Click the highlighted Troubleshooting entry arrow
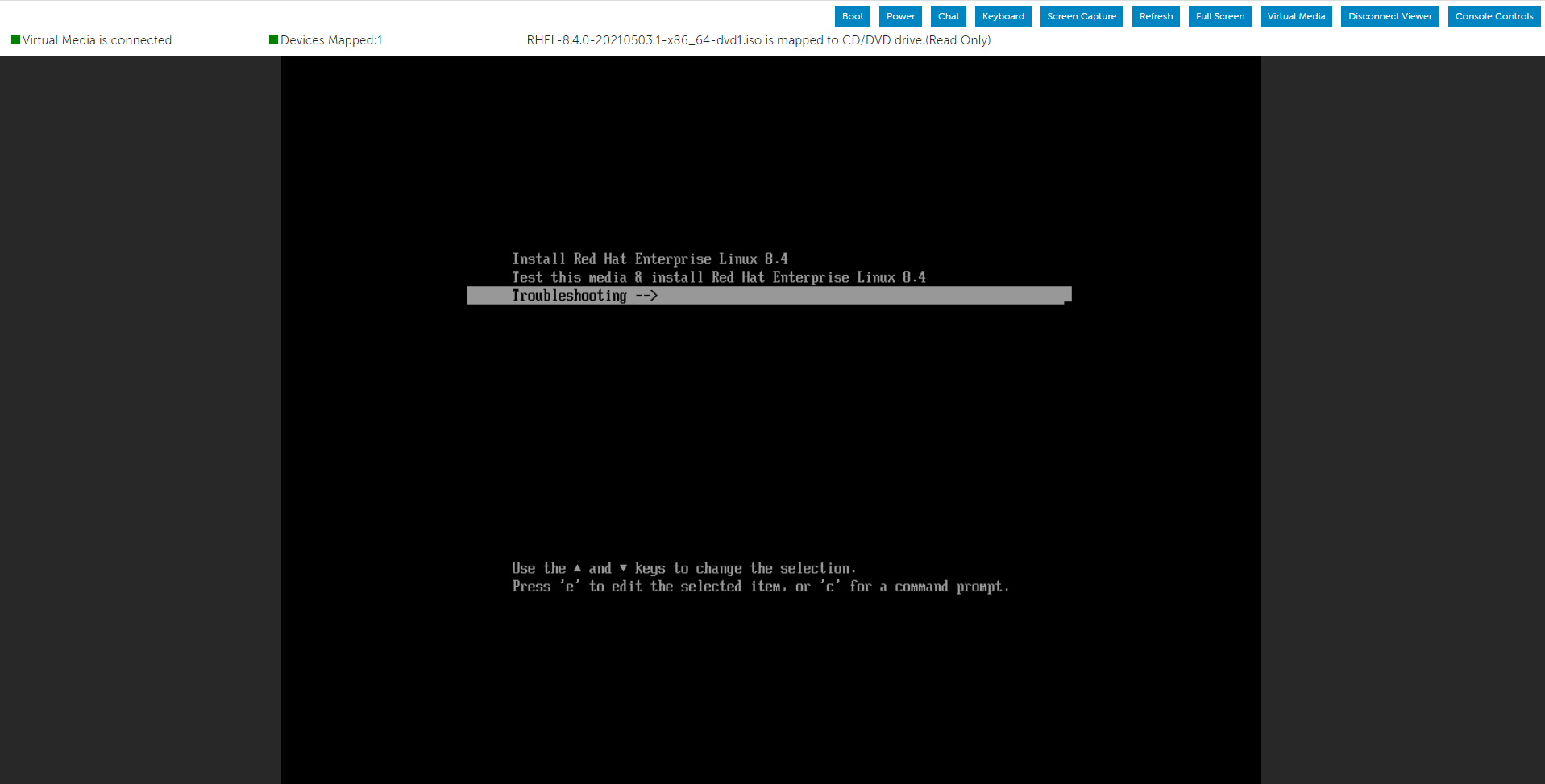Screen dimensions: 1545x784 (649, 295)
